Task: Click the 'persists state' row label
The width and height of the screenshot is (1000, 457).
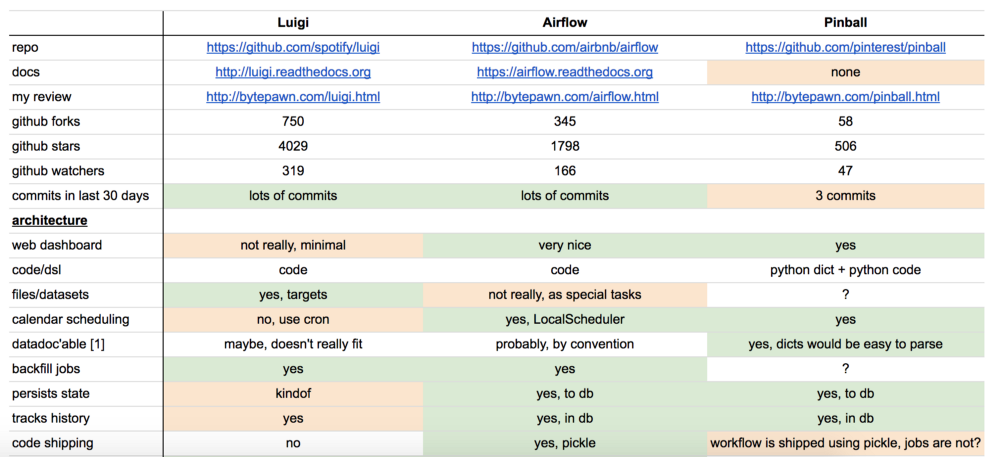Action: pyautogui.click(x=50, y=394)
